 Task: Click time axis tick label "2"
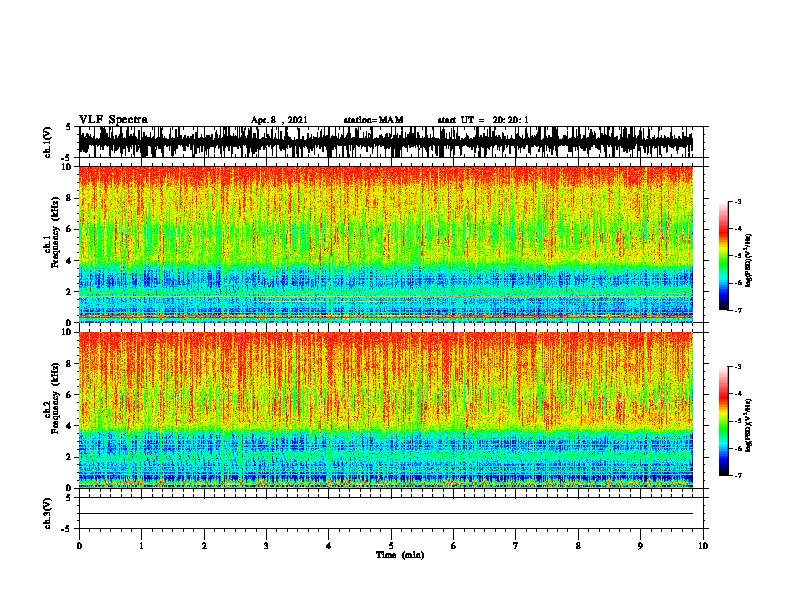[x=204, y=546]
